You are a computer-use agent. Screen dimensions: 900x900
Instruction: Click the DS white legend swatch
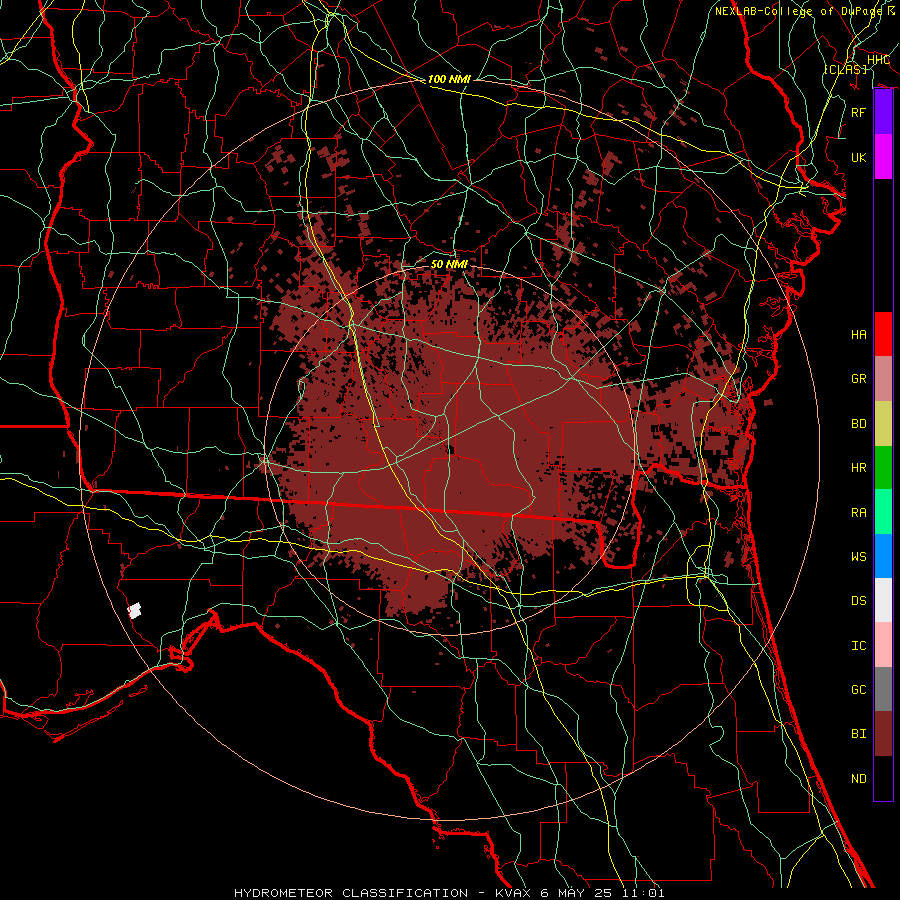883,600
